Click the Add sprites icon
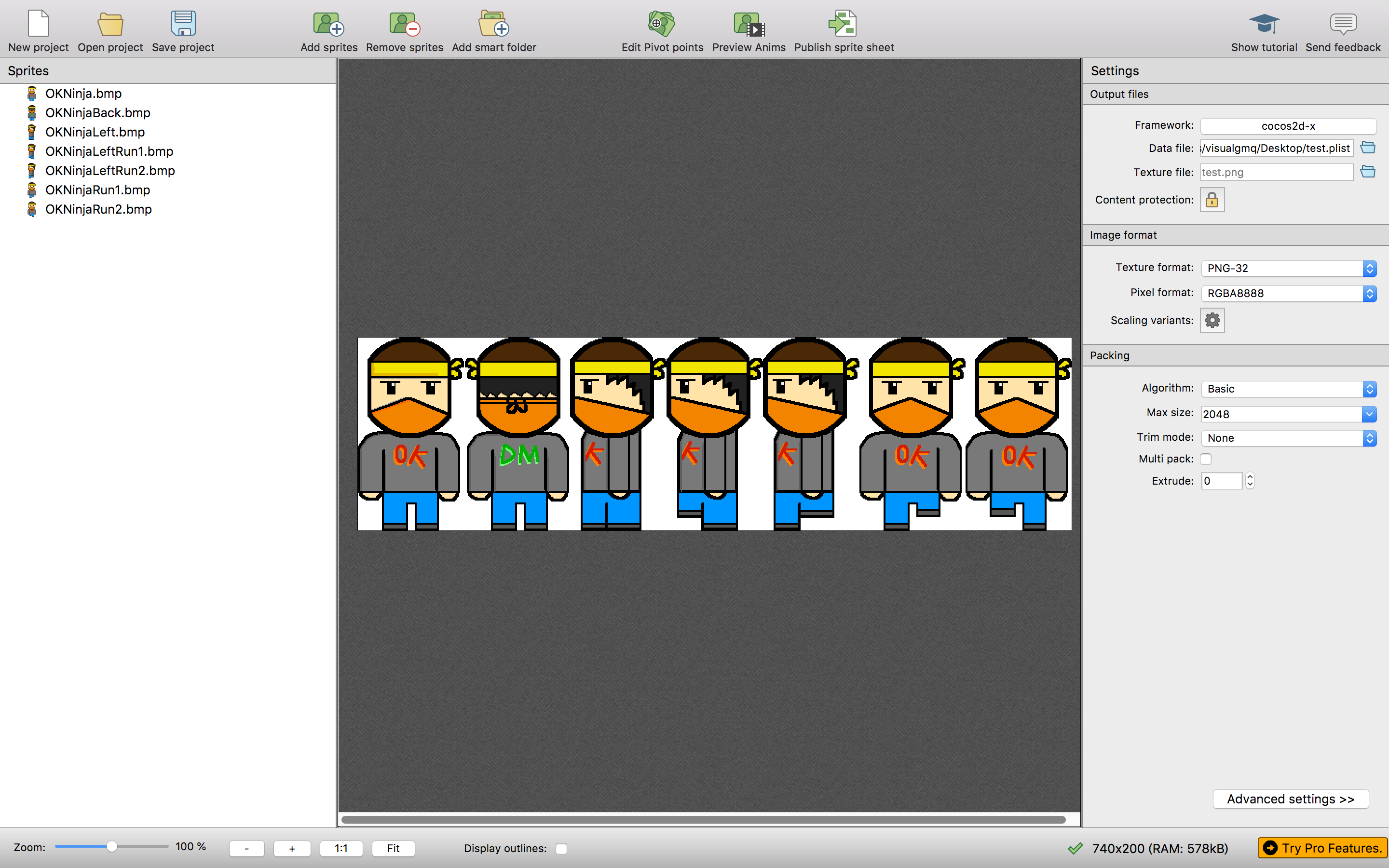Image resolution: width=1389 pixels, height=868 pixels. click(x=328, y=24)
